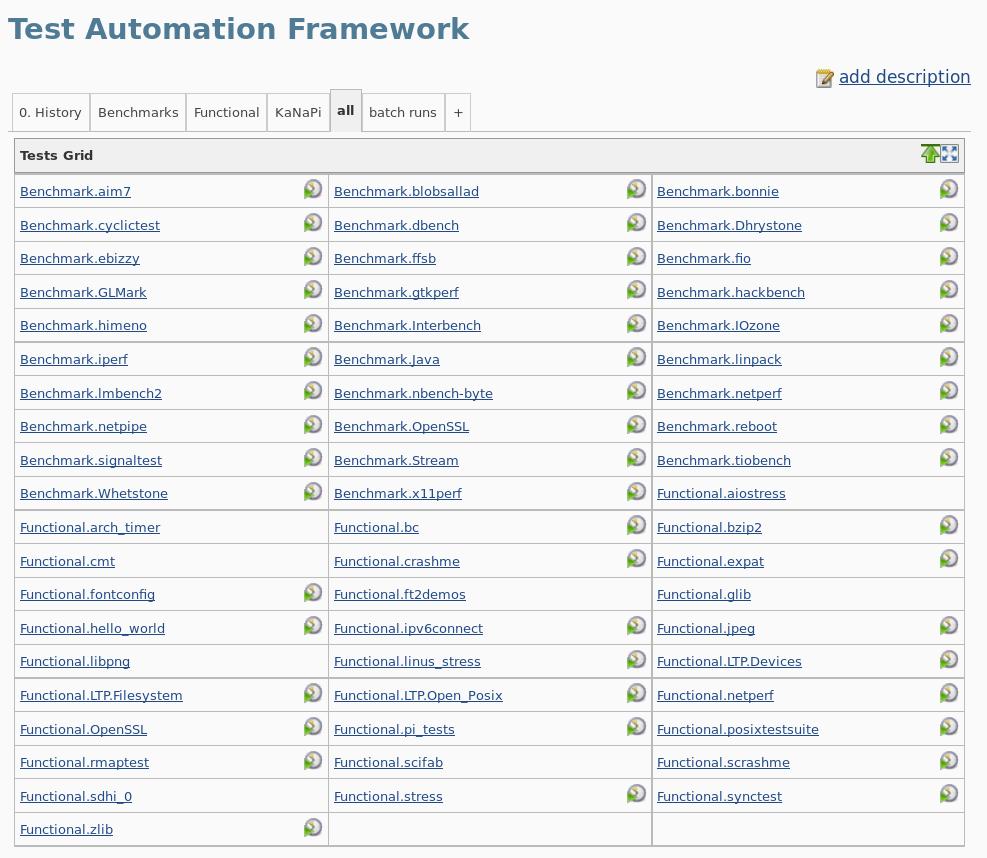Switch to the 0. History tab
The height and width of the screenshot is (858, 987).
coord(50,113)
